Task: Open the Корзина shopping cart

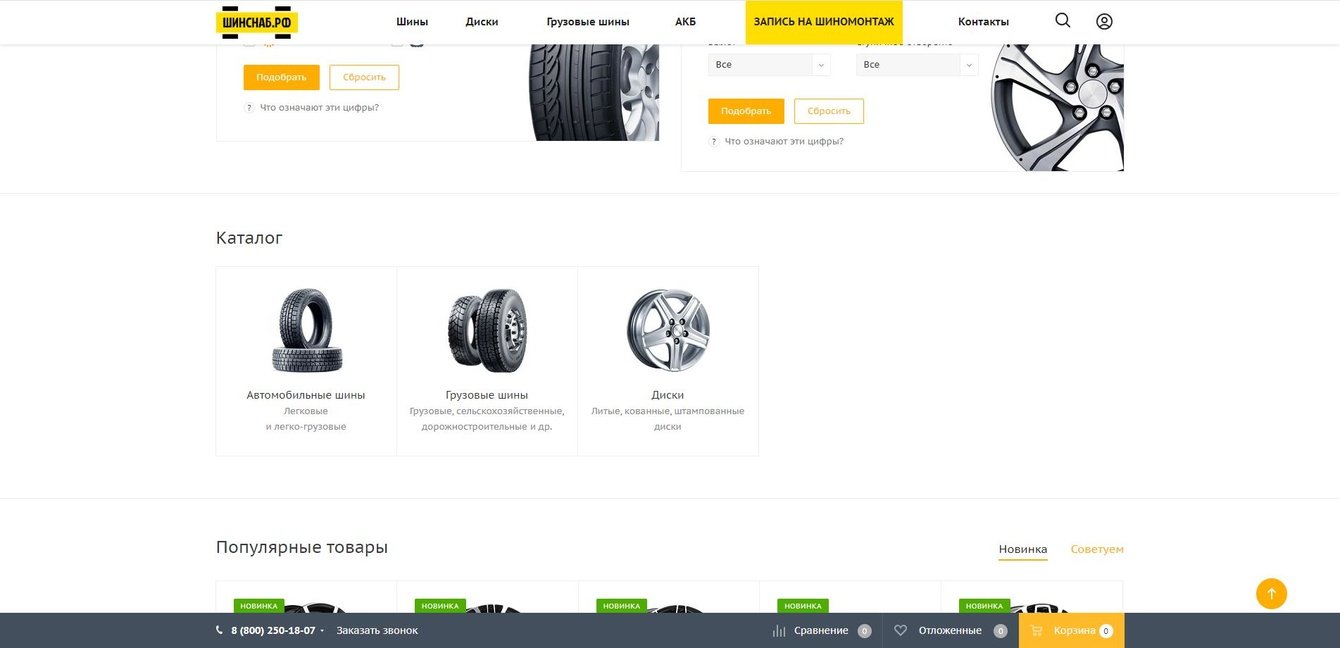Action: [x=1071, y=631]
